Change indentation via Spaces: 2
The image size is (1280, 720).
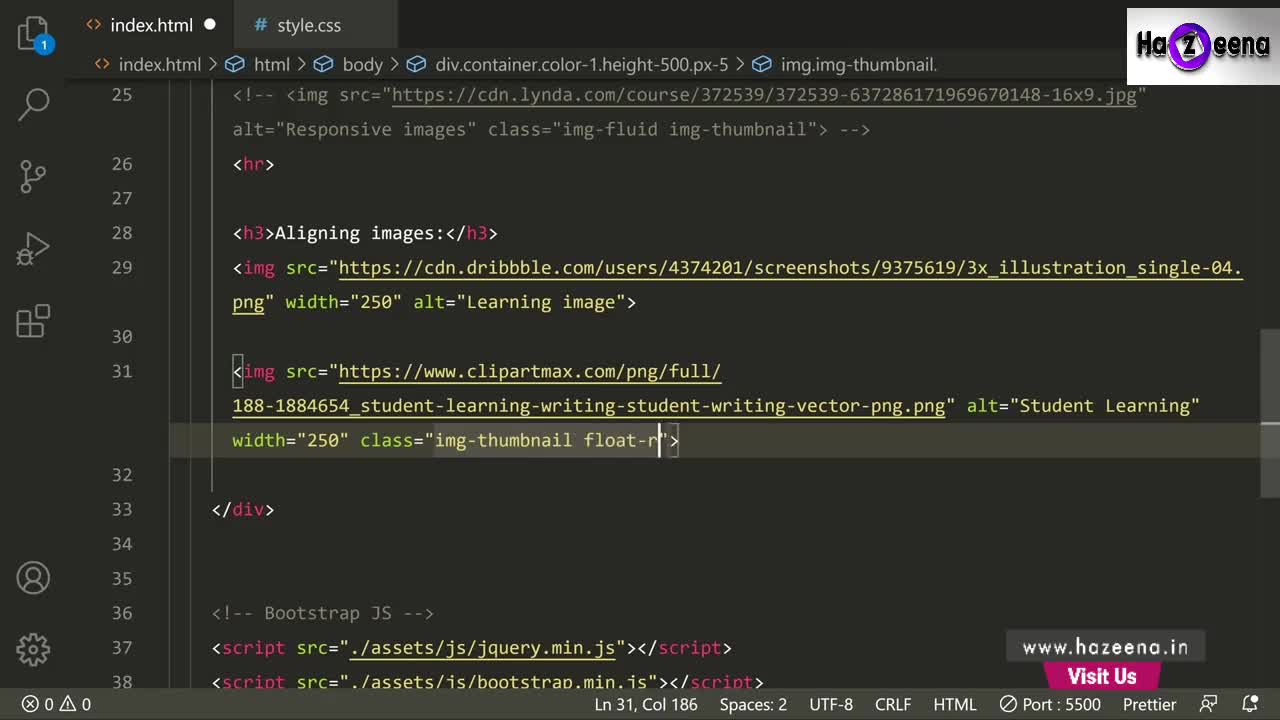[x=753, y=704]
